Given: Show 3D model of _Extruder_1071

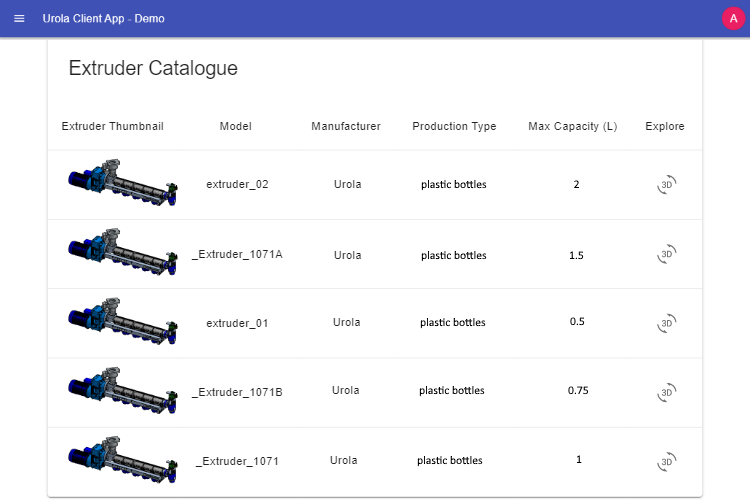Looking at the screenshot, I should [x=666, y=462].
